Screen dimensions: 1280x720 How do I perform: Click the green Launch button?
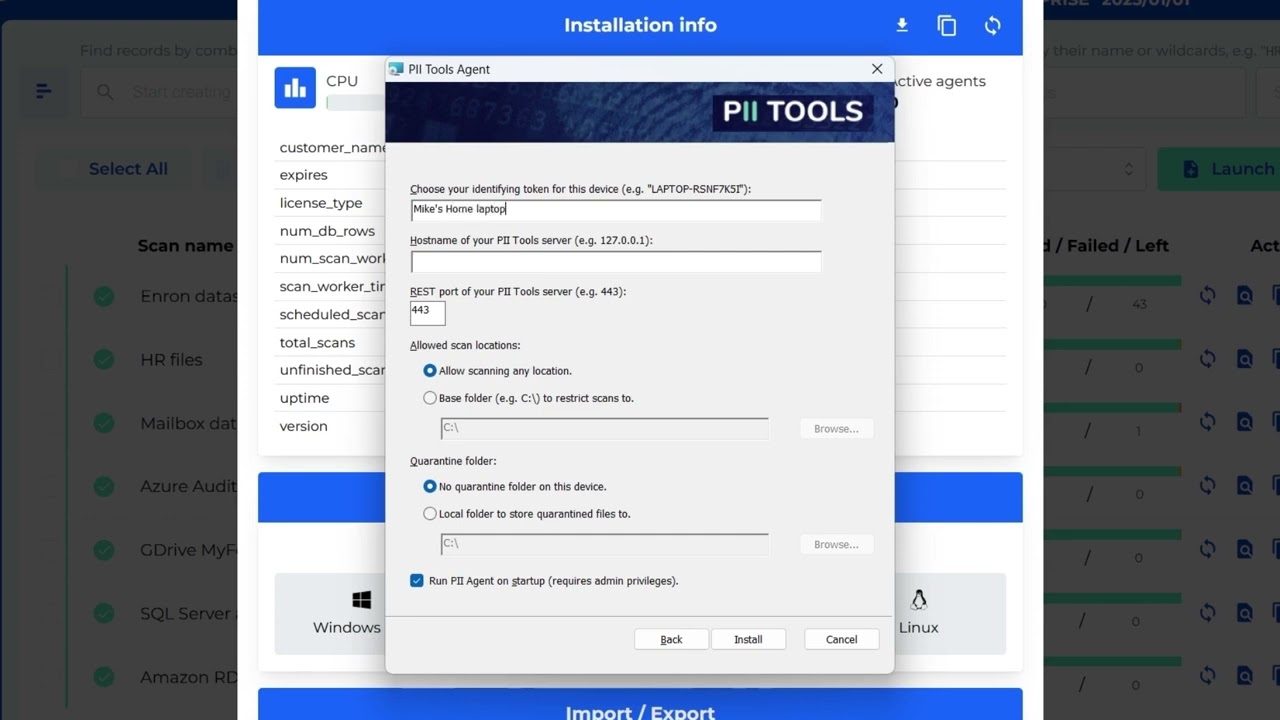click(1219, 169)
